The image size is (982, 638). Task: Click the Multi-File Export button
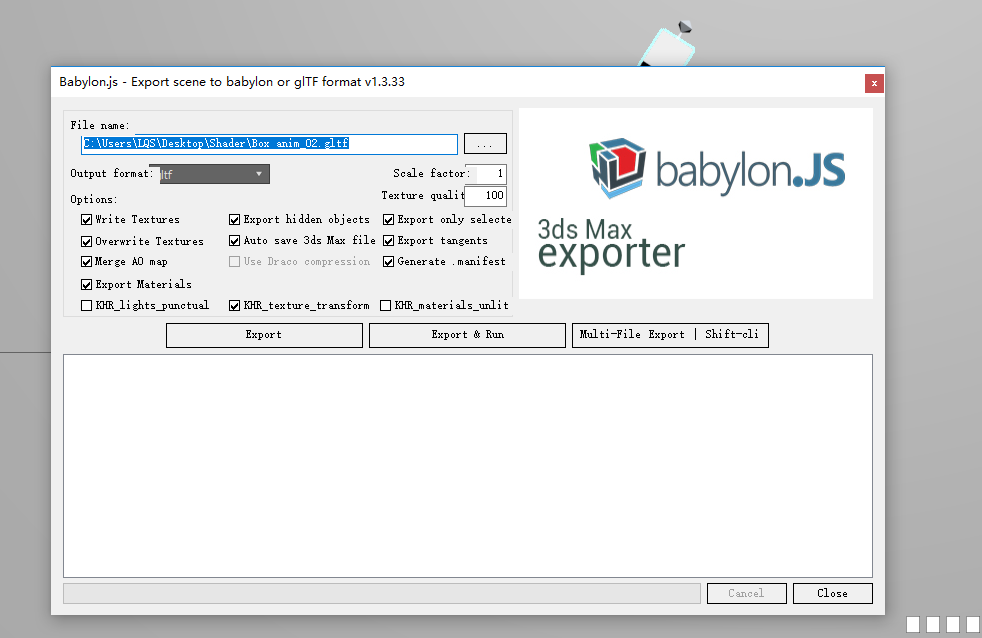pos(670,335)
